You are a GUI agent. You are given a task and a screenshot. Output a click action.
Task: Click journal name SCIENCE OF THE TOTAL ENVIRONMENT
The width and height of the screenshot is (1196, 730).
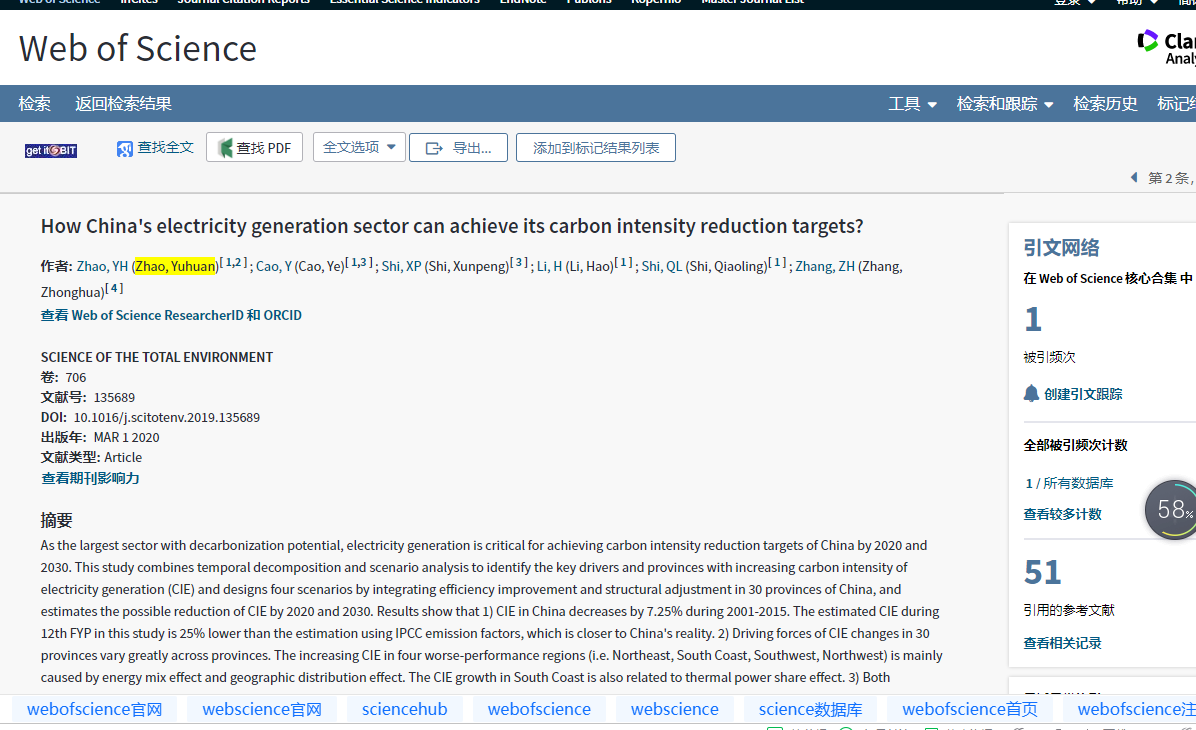tap(156, 357)
